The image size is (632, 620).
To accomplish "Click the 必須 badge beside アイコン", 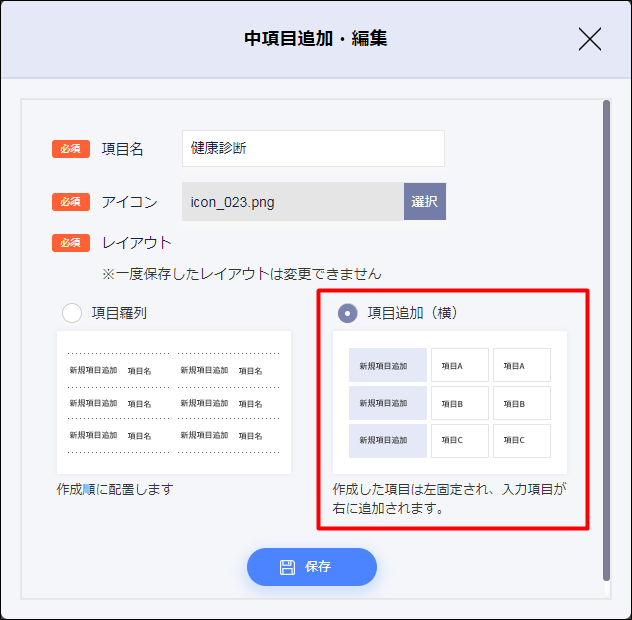I will pyautogui.click(x=71, y=202).
